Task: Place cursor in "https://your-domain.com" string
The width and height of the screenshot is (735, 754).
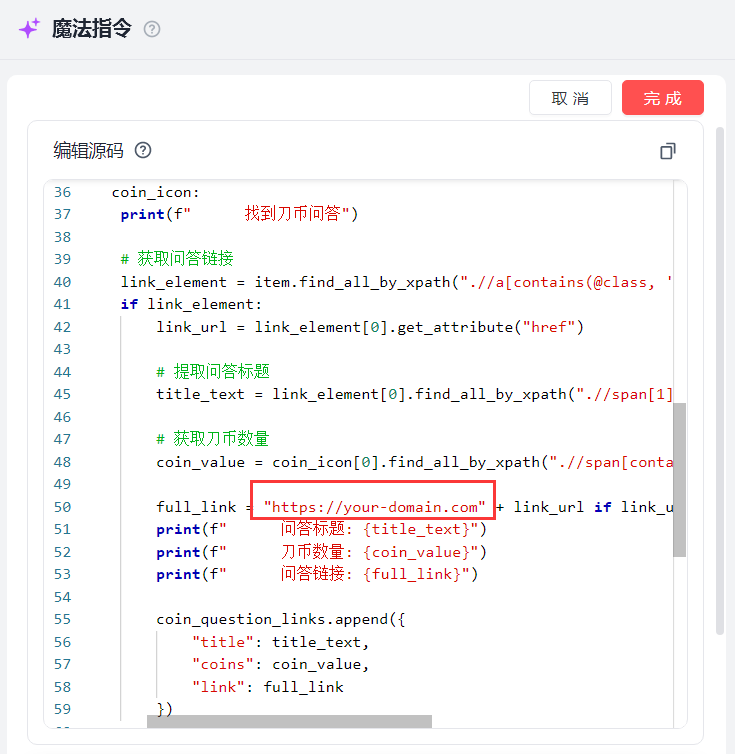Action: pyautogui.click(x=374, y=507)
